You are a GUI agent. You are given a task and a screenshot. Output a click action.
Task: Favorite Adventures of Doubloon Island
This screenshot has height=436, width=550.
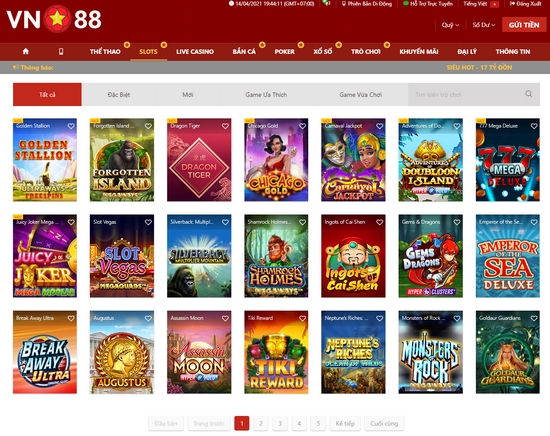coord(457,126)
